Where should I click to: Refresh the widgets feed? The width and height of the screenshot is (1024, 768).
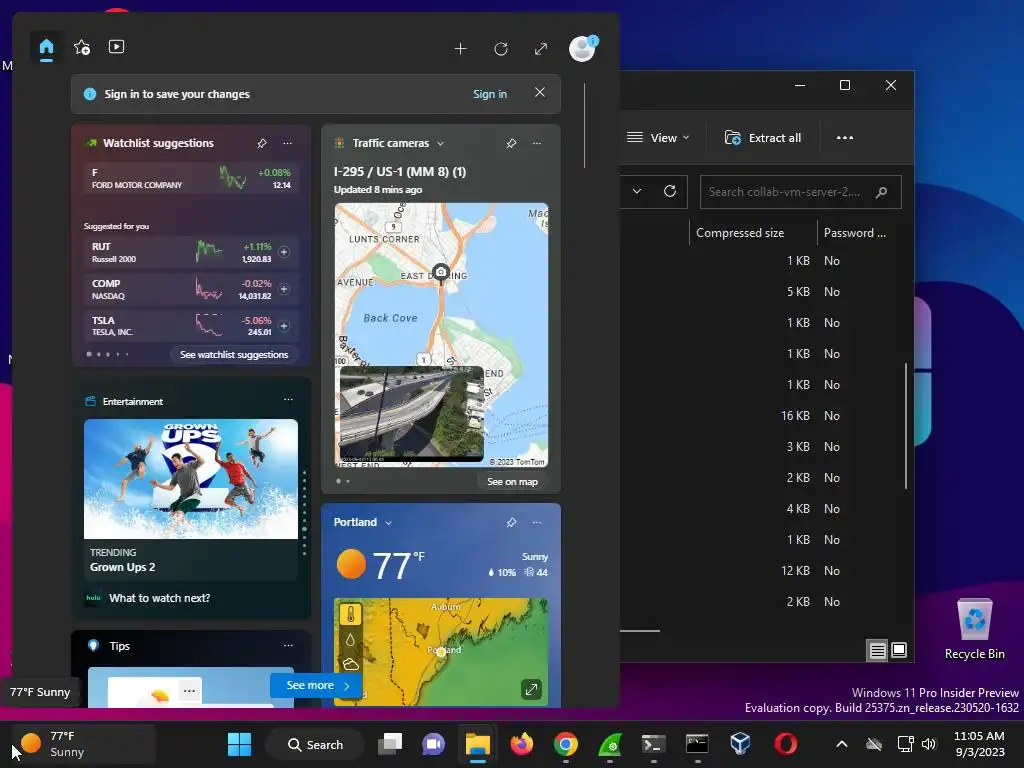501,49
